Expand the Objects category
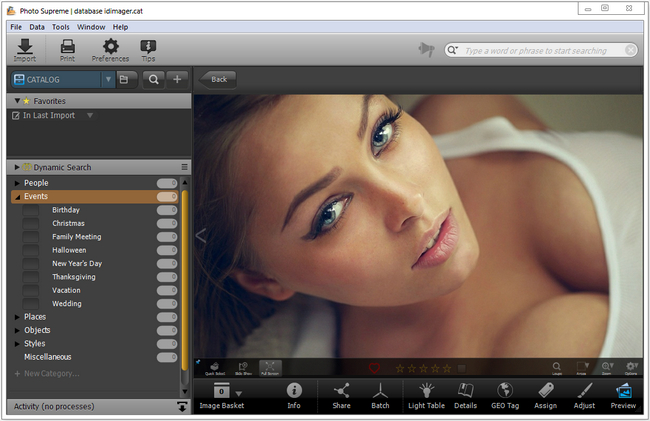The height and width of the screenshot is (421, 650). tap(17, 330)
